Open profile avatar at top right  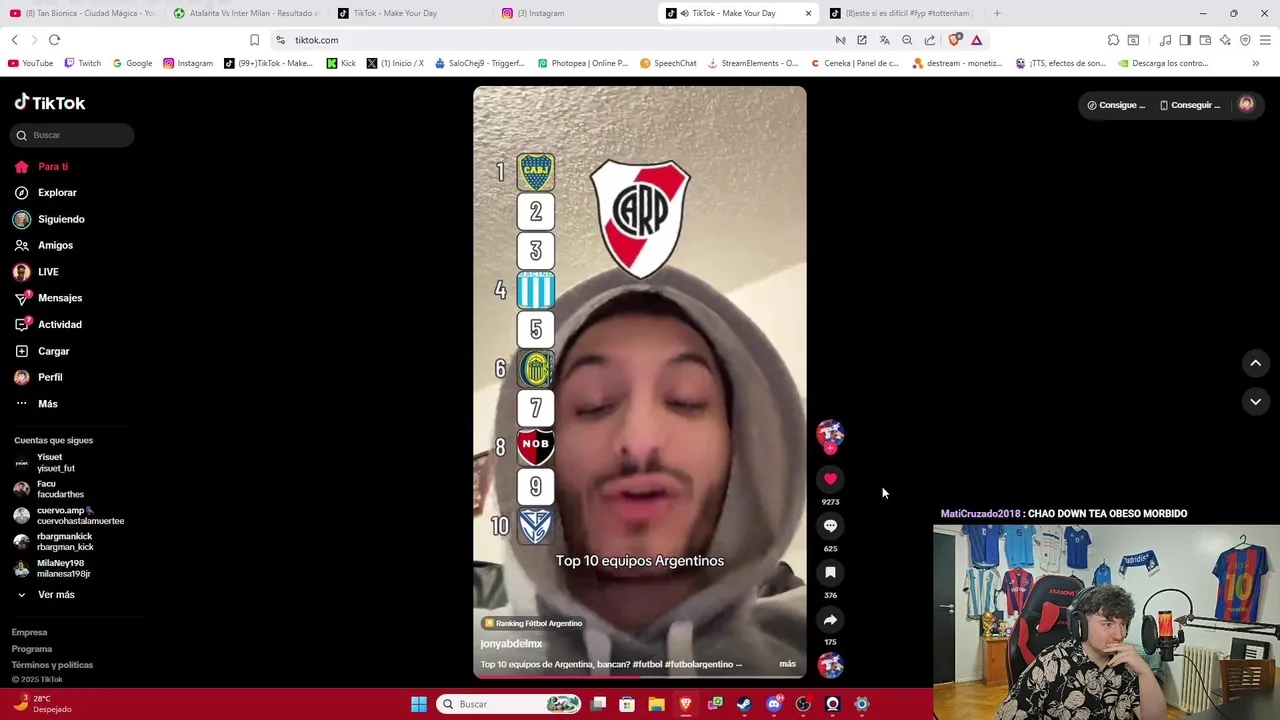coord(1246,104)
